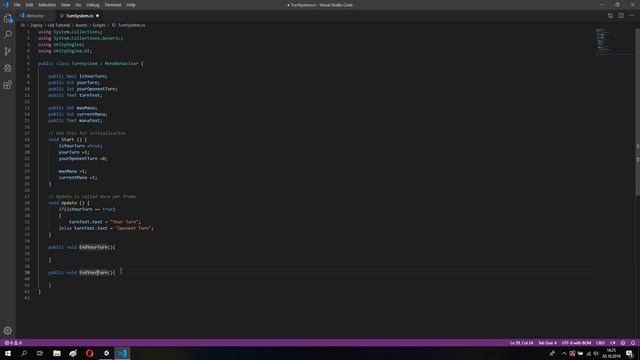
Task: Click the public bool isYourTurn declaration
Action: click(x=78, y=76)
